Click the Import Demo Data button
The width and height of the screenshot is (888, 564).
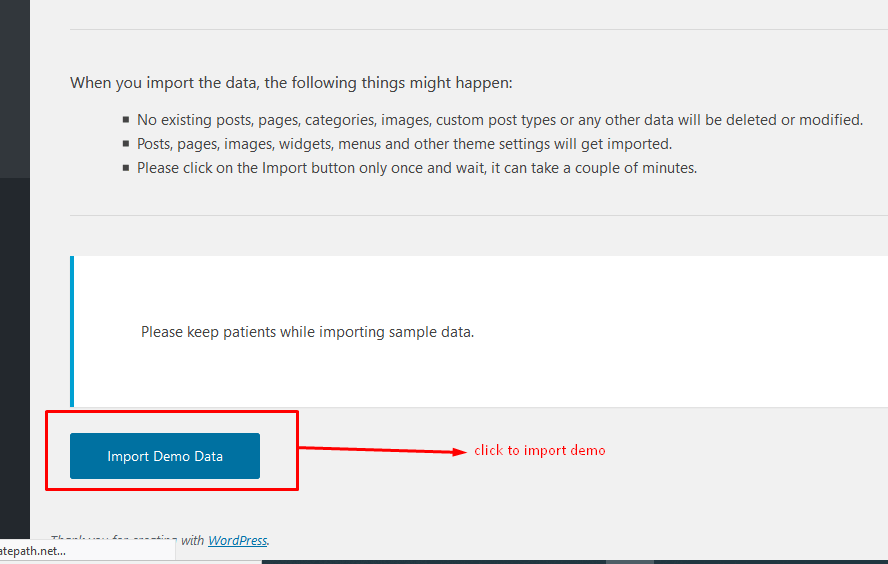[x=165, y=456]
